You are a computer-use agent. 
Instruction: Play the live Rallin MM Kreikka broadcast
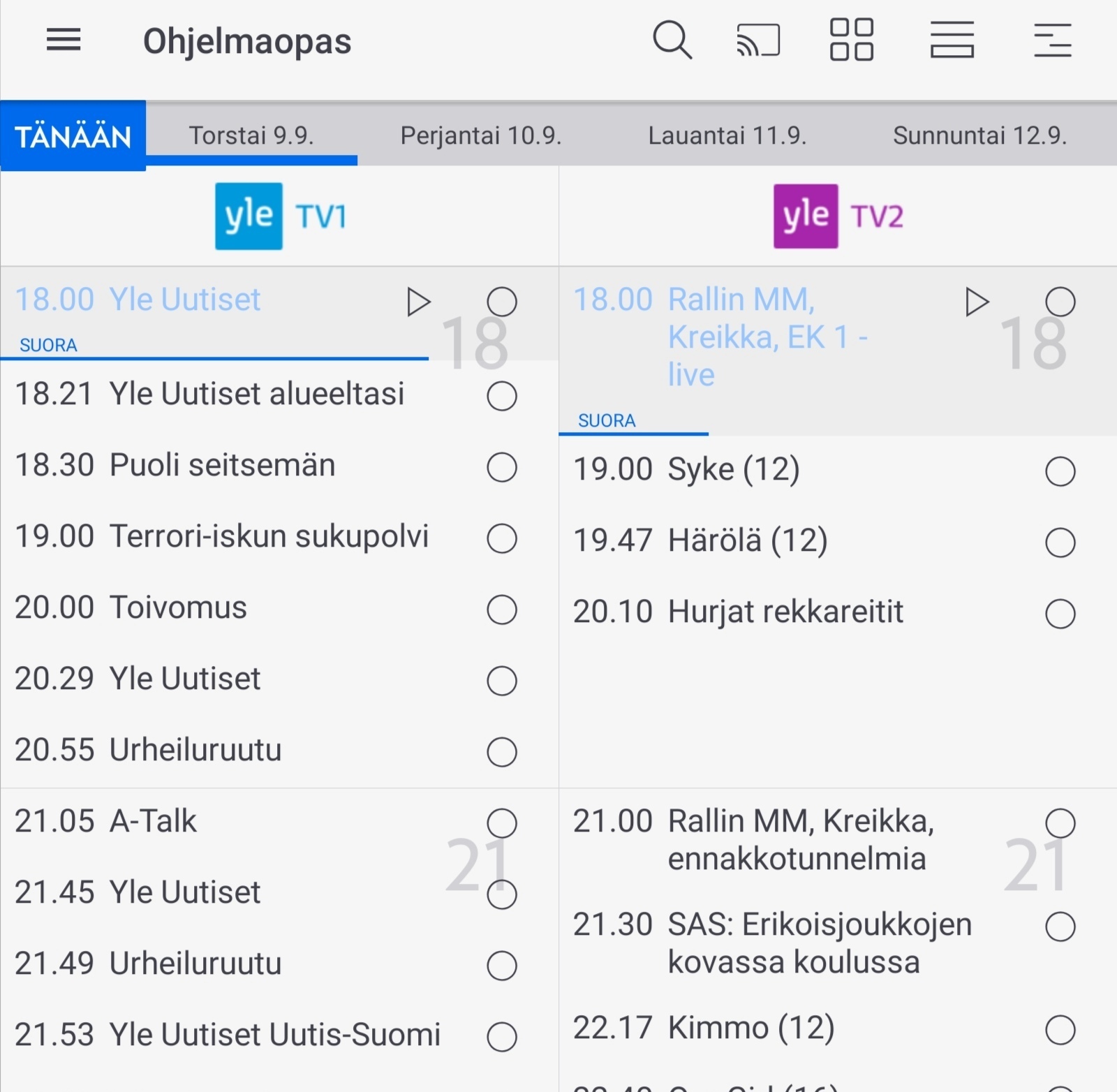977,302
